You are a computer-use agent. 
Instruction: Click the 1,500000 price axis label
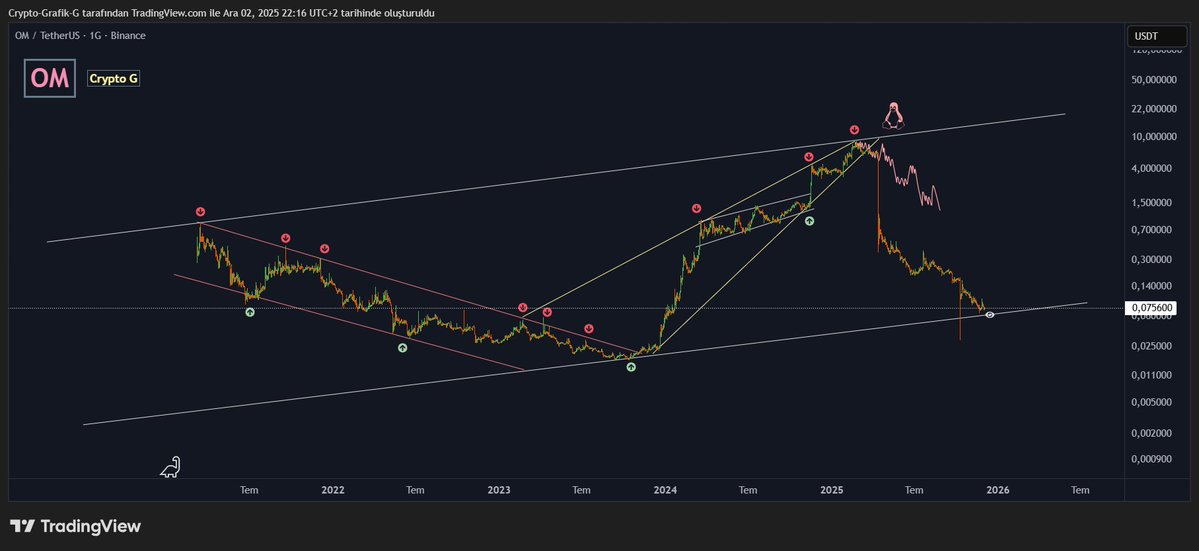pyautogui.click(x=1154, y=203)
